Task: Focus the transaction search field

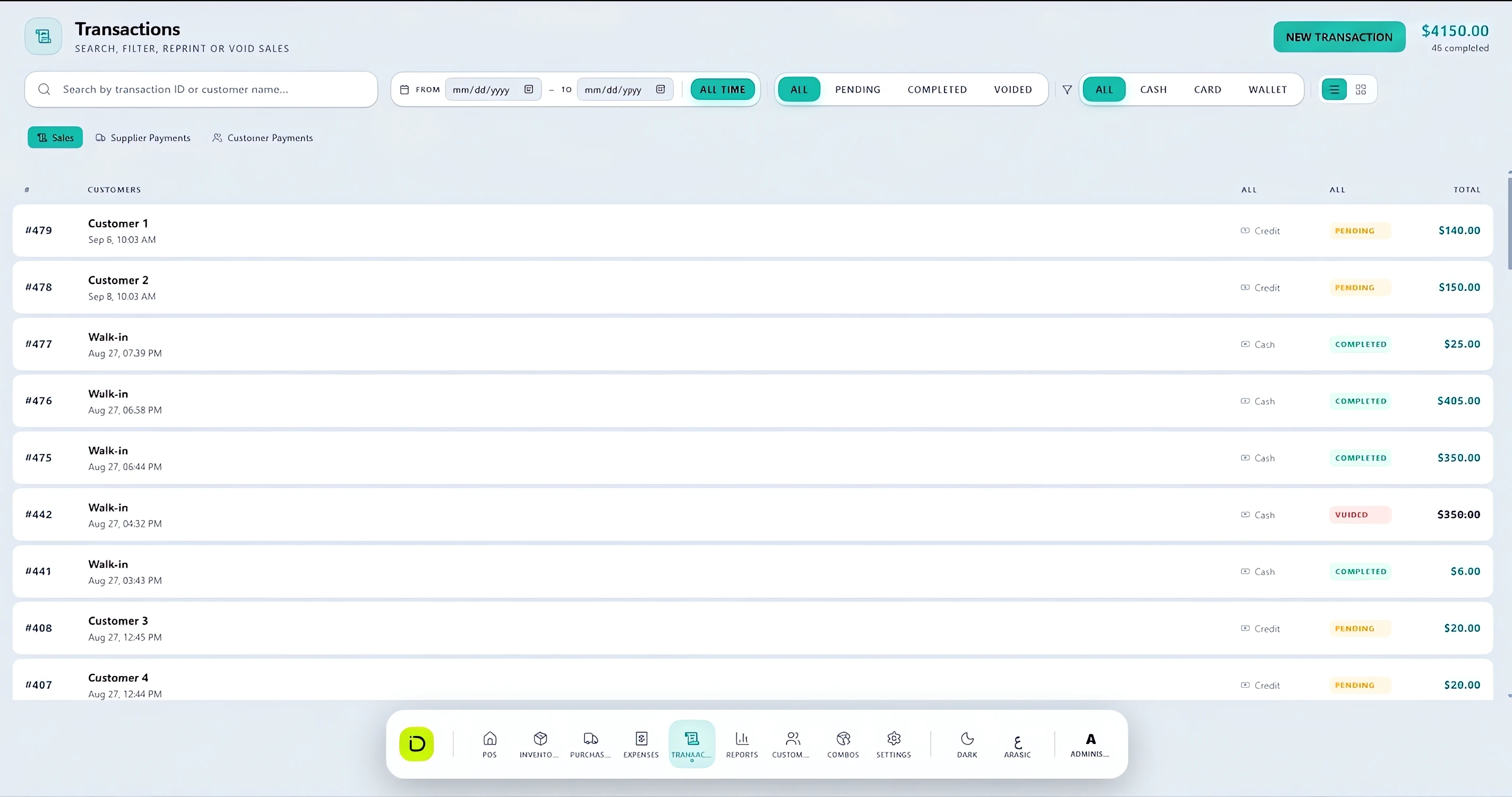Action: pyautogui.click(x=201, y=89)
